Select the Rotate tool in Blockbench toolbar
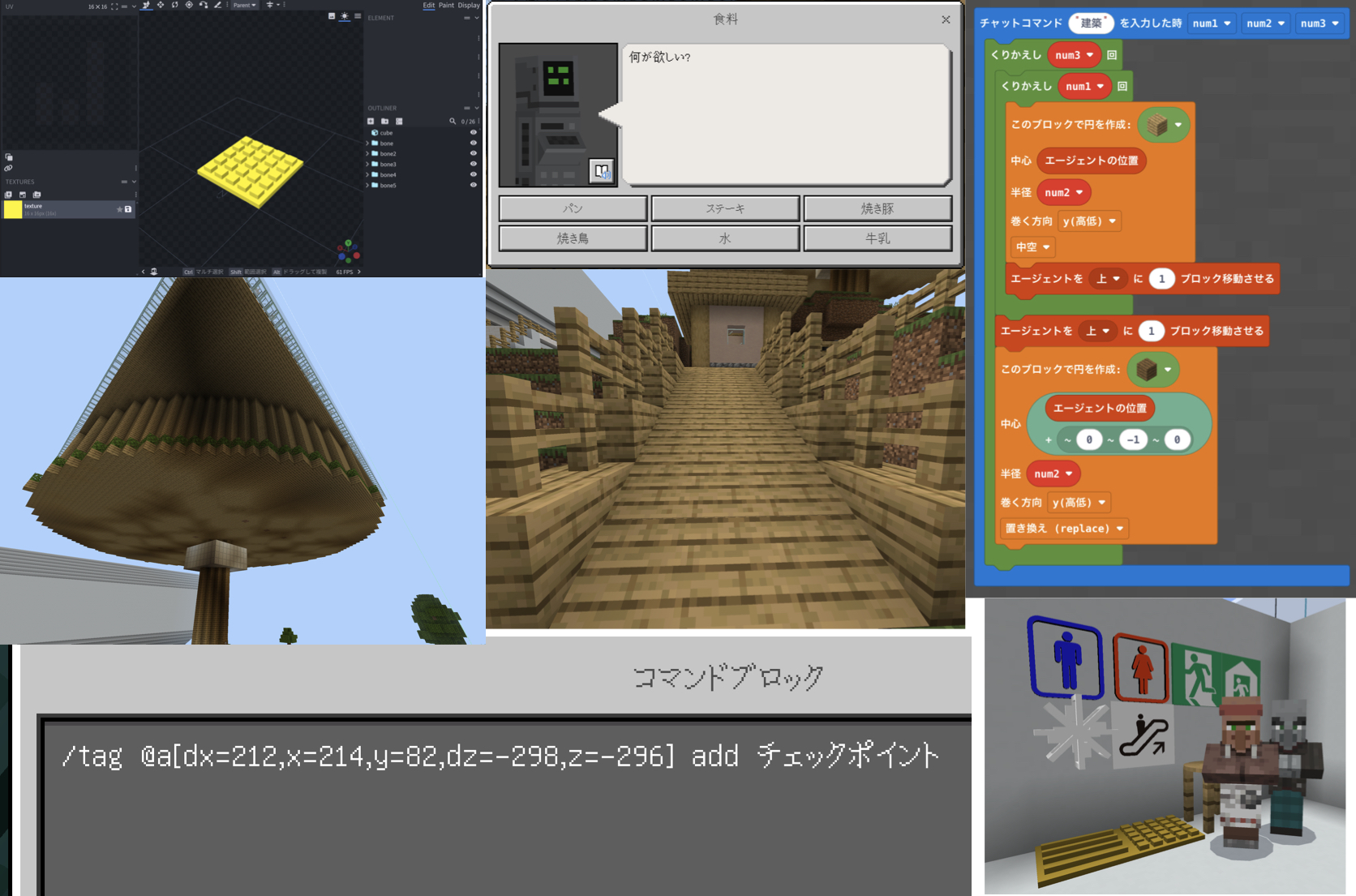The width and height of the screenshot is (1356, 896). pos(174,5)
